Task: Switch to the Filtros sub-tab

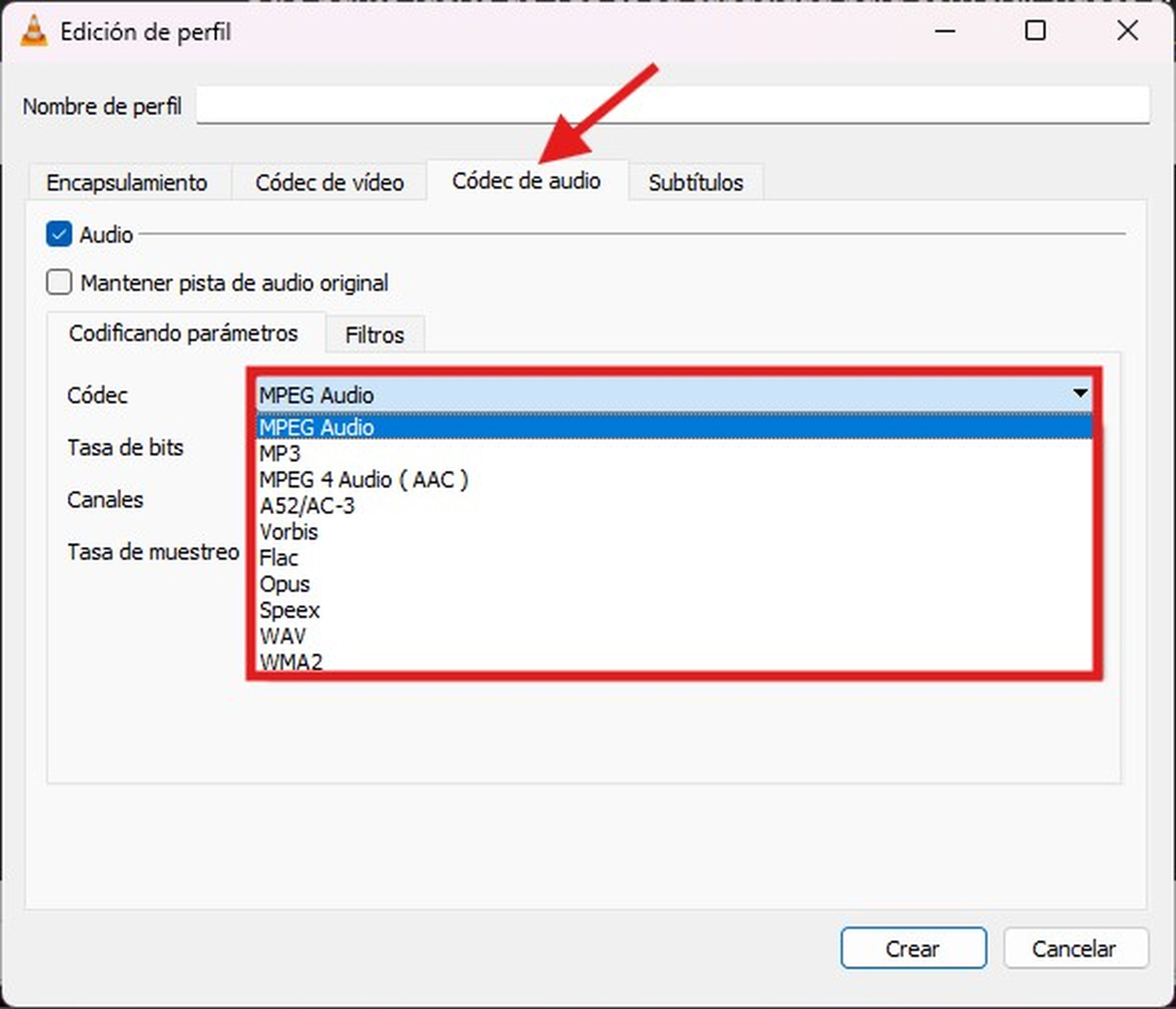Action: 375,335
